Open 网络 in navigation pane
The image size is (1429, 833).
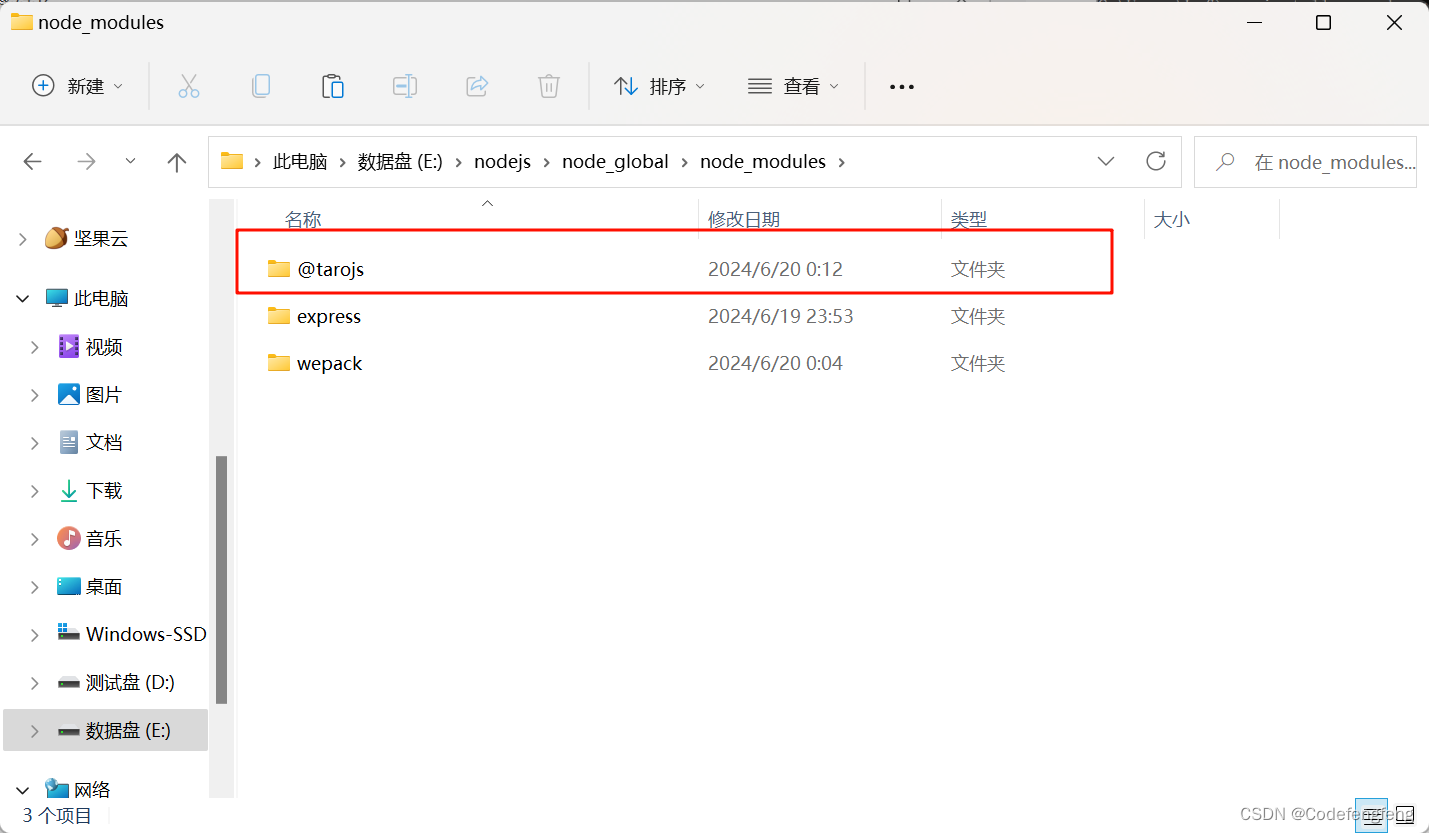click(92, 790)
